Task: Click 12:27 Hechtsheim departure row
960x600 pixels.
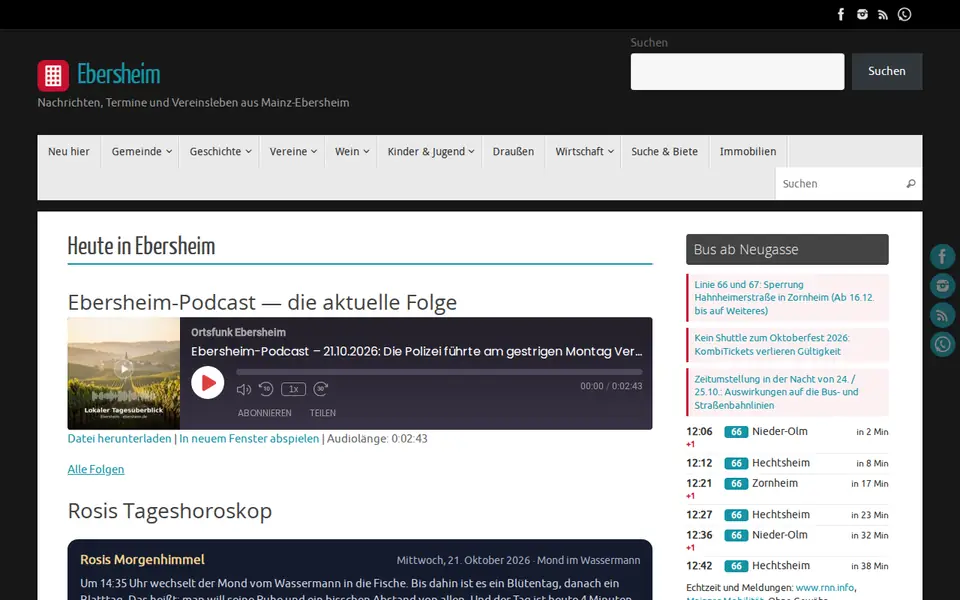Action: 787,514
